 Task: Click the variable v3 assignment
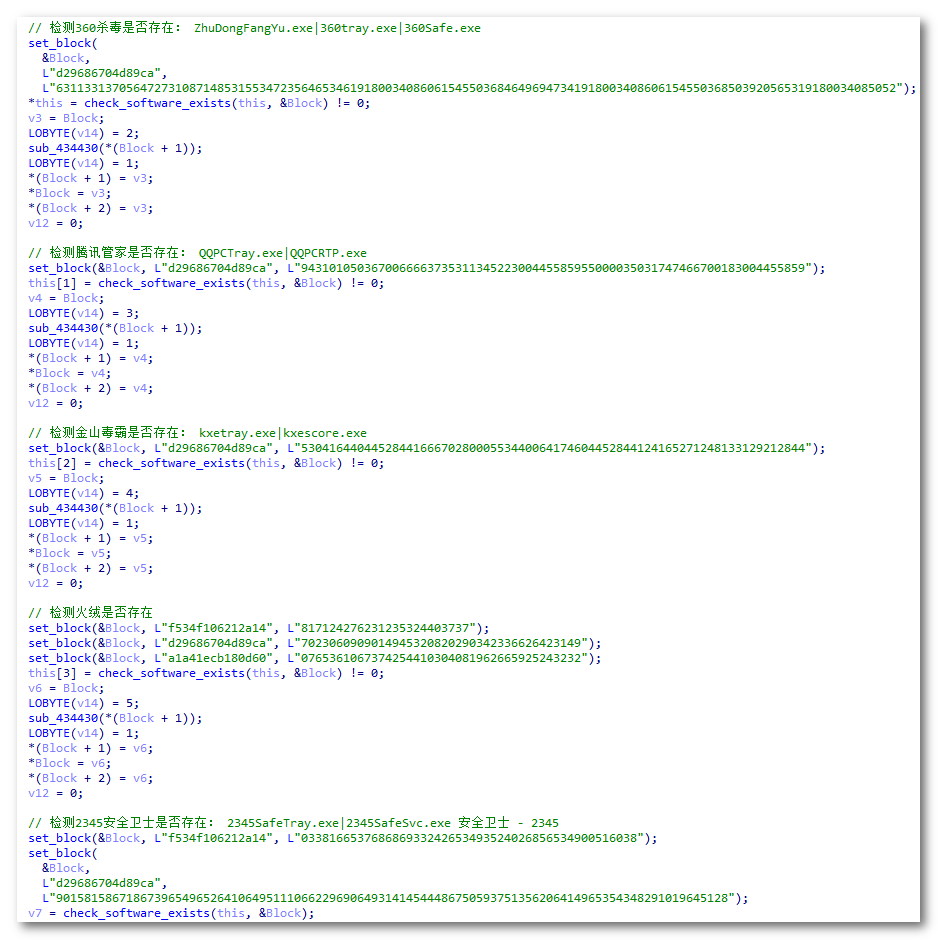click(37, 118)
